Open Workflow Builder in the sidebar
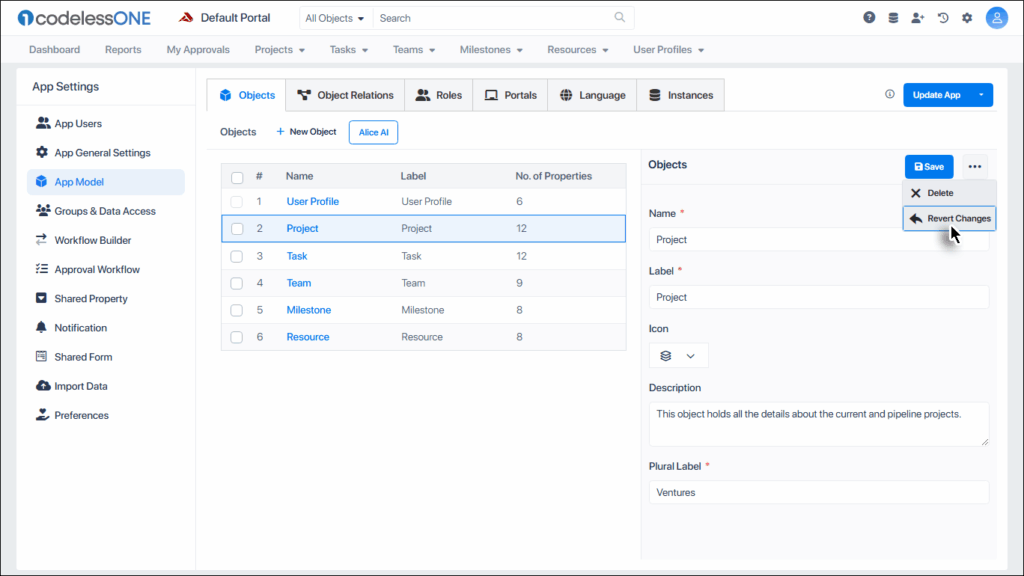Image resolution: width=1024 pixels, height=576 pixels. click(92, 240)
